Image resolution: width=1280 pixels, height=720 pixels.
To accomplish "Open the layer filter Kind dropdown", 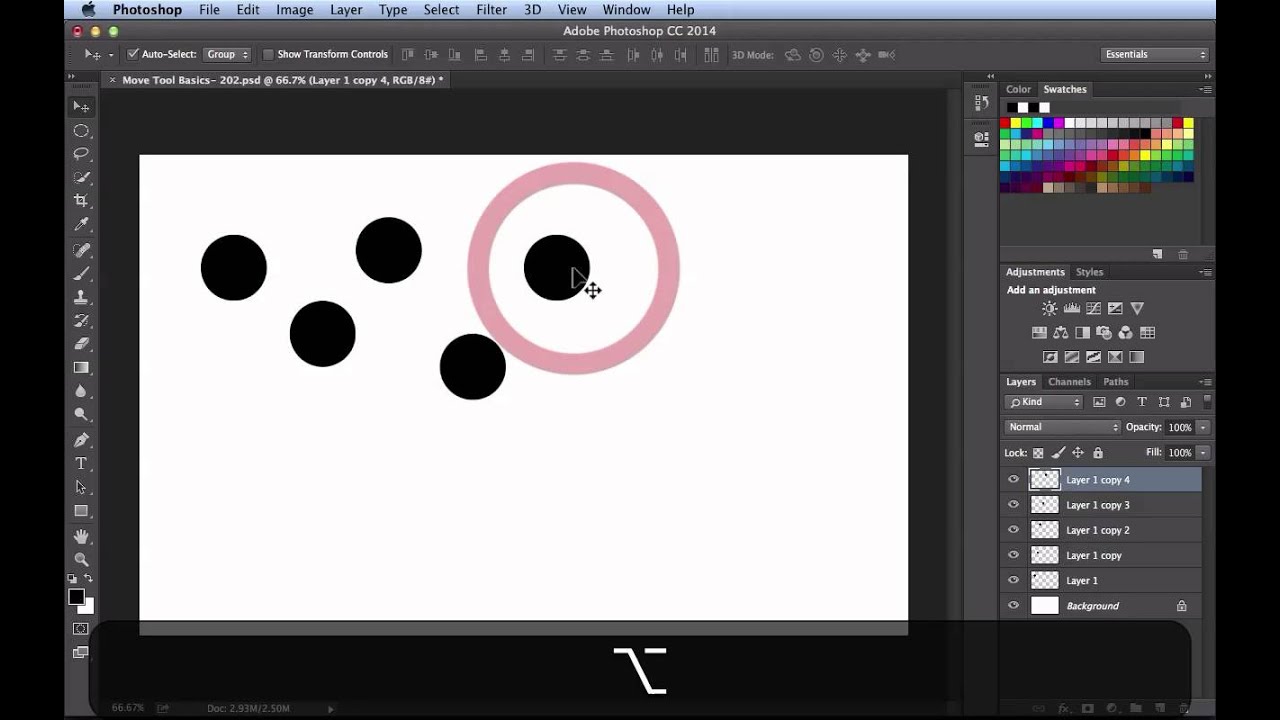I will pos(1044,402).
